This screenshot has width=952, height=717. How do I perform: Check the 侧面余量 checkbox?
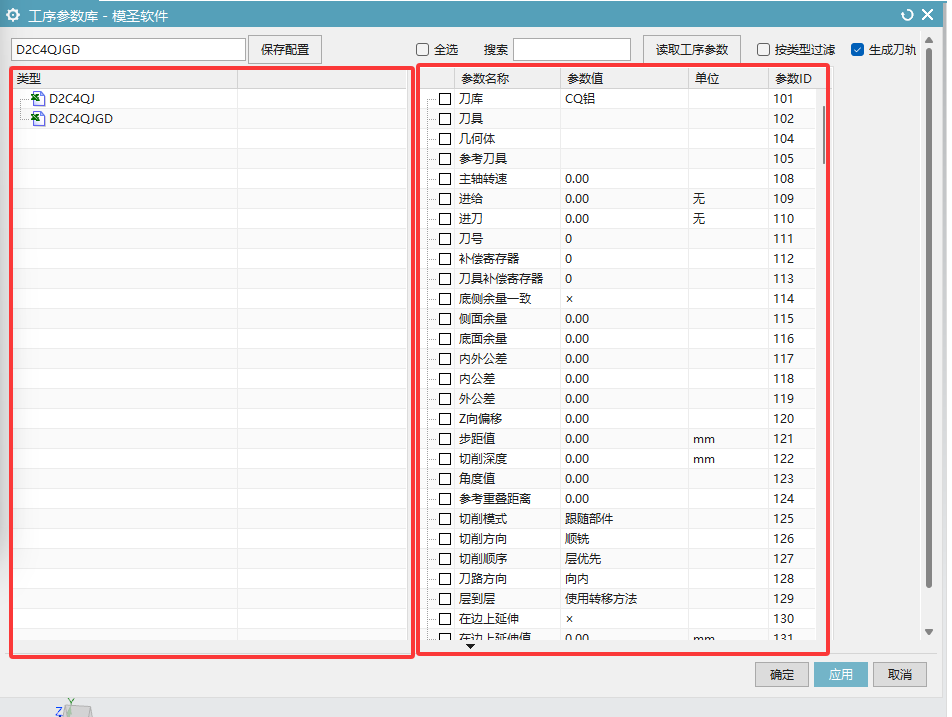coord(445,319)
